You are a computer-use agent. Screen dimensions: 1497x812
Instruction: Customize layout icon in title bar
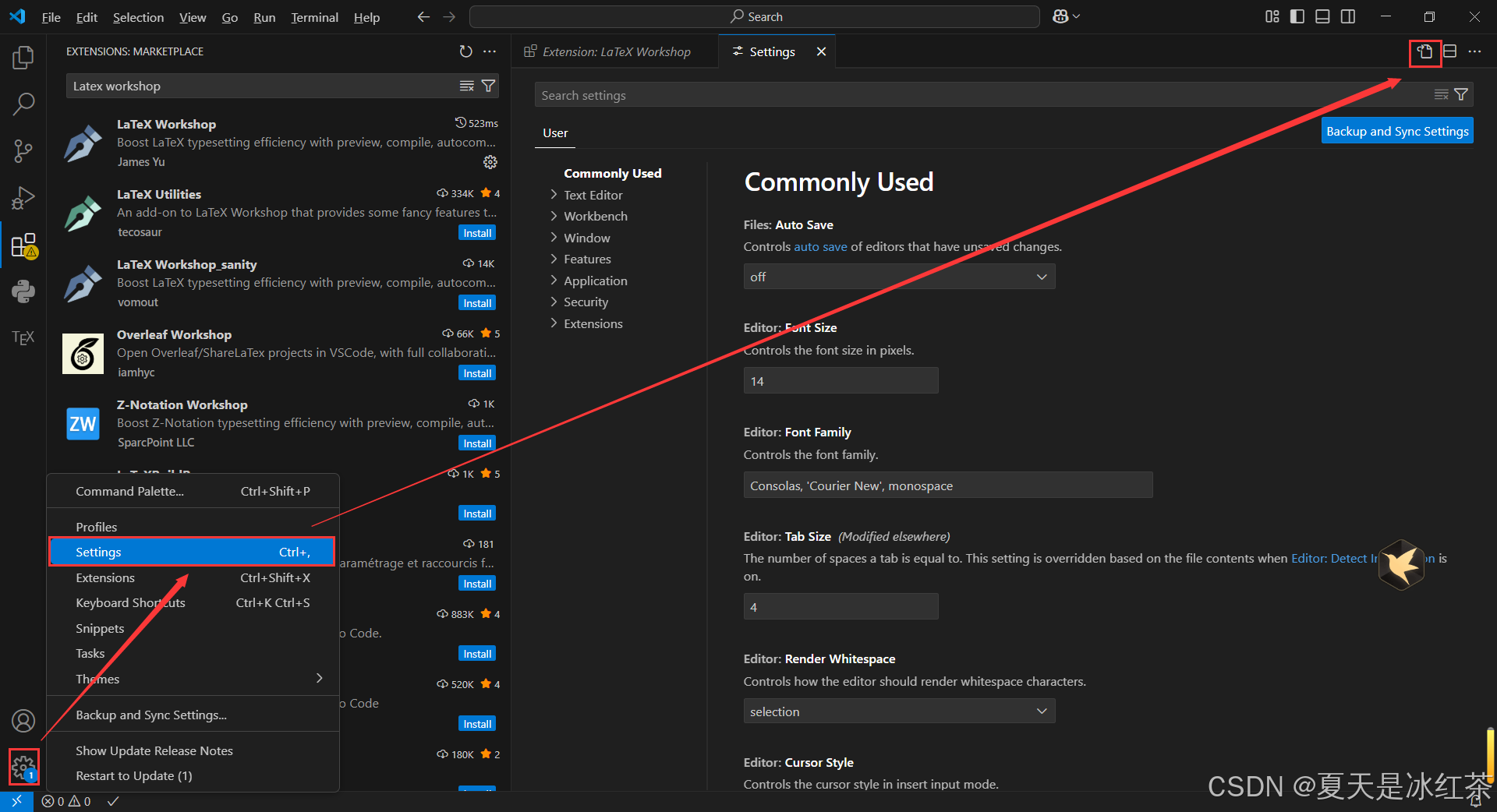click(x=1272, y=16)
